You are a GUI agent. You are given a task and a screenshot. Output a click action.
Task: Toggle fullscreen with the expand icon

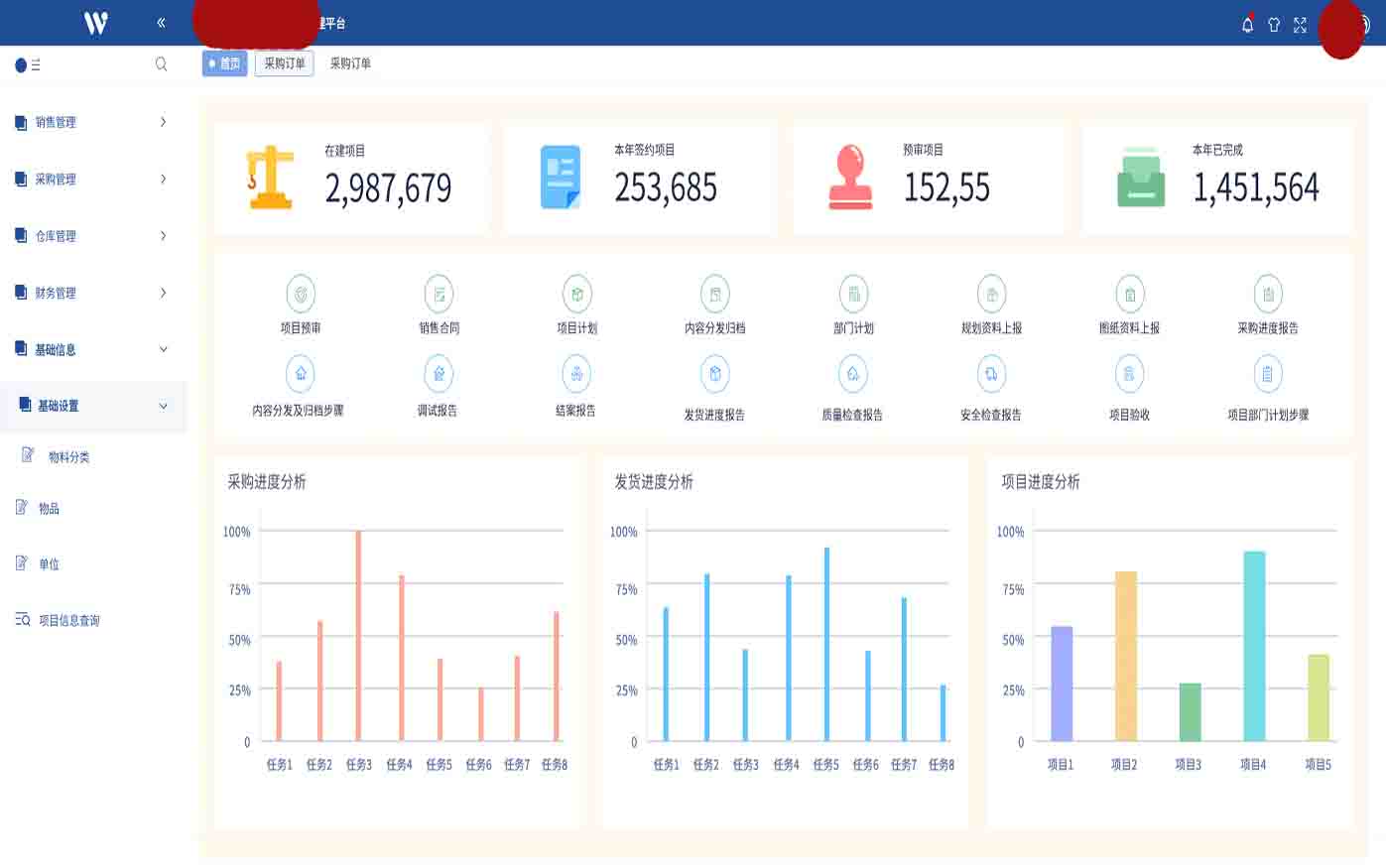1300,25
